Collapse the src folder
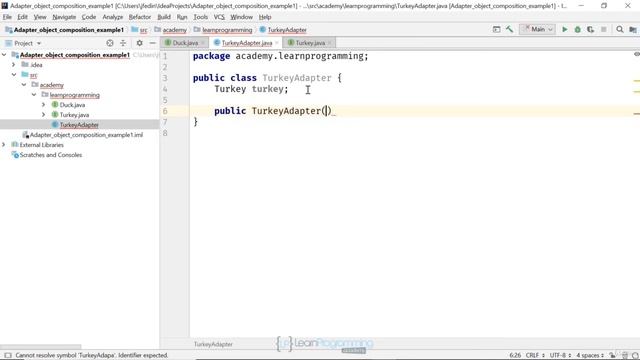The width and height of the screenshot is (640, 360). [x=14, y=75]
